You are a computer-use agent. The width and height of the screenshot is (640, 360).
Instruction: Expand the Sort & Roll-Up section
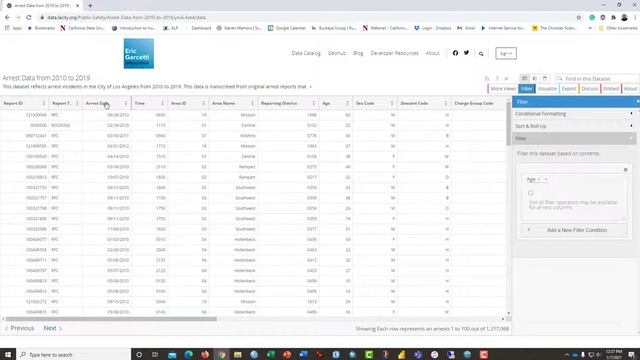coord(574,126)
